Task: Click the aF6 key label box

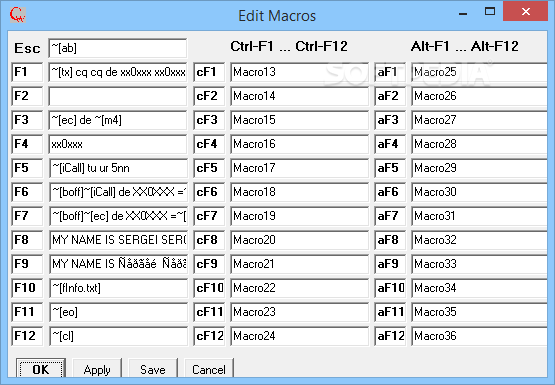Action: coord(390,192)
